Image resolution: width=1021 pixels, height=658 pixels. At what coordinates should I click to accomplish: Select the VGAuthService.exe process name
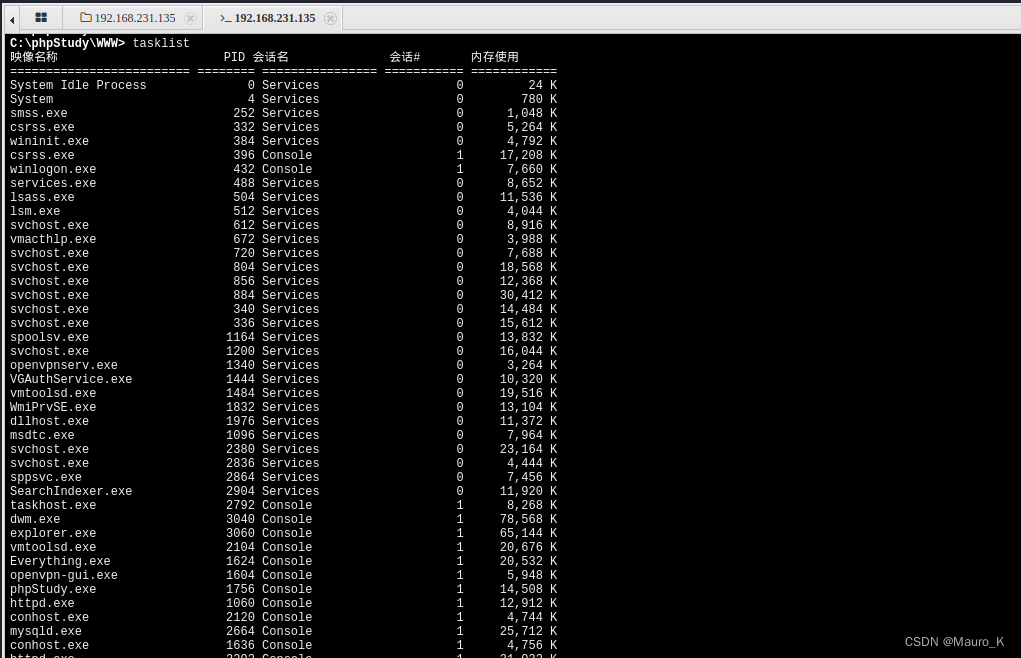coord(71,379)
